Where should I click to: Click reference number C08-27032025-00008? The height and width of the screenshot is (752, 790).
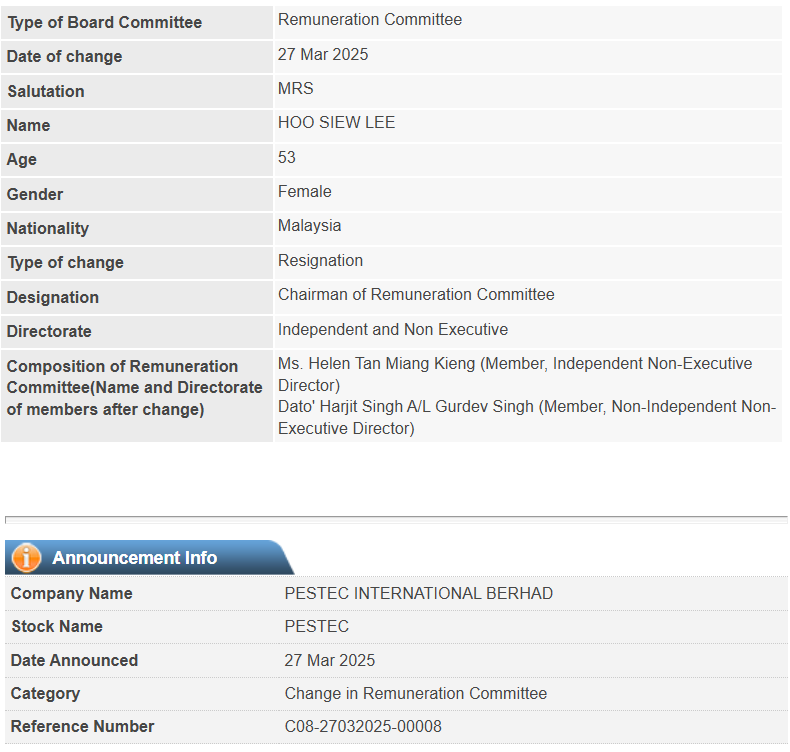coord(363,726)
